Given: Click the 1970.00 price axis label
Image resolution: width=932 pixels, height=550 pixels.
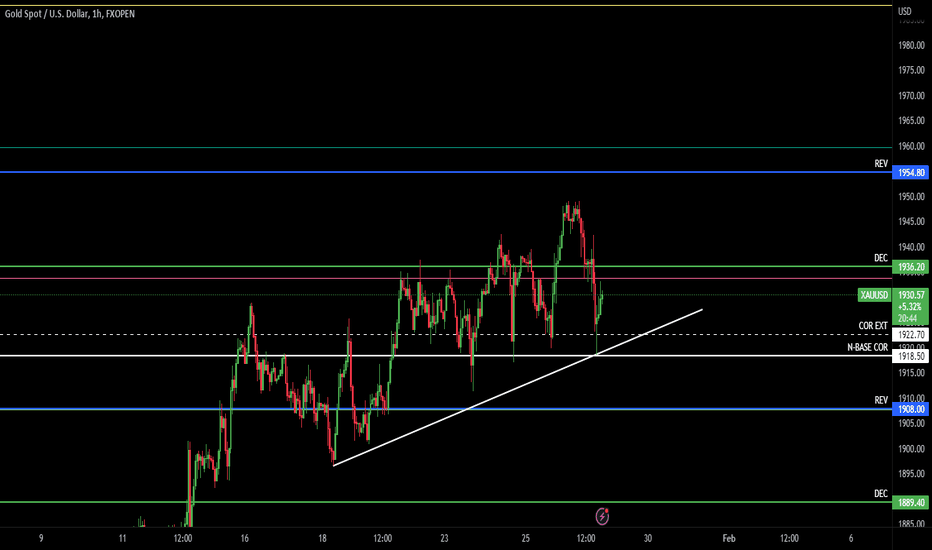Looking at the screenshot, I should [911, 96].
